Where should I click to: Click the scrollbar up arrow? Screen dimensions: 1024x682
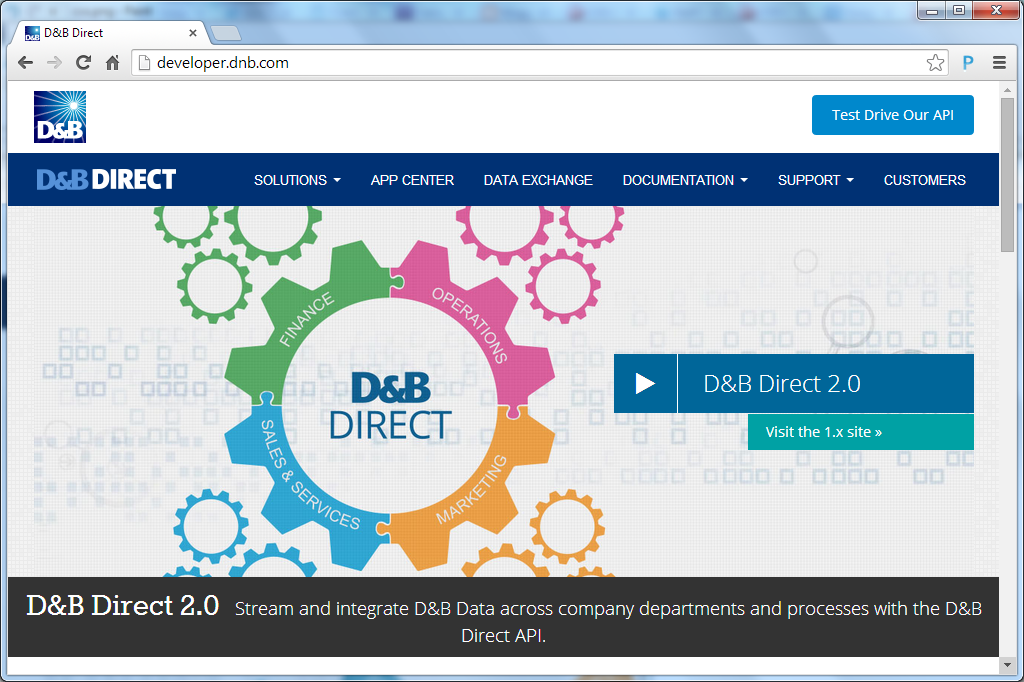(x=1007, y=89)
